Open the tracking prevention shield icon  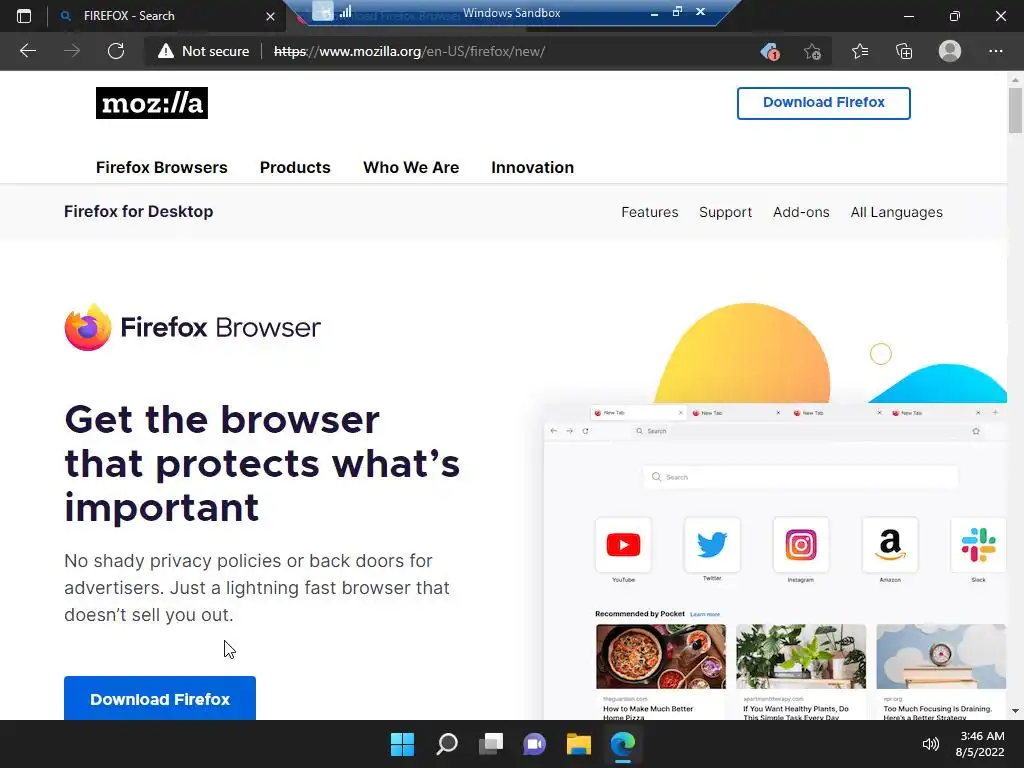[770, 51]
